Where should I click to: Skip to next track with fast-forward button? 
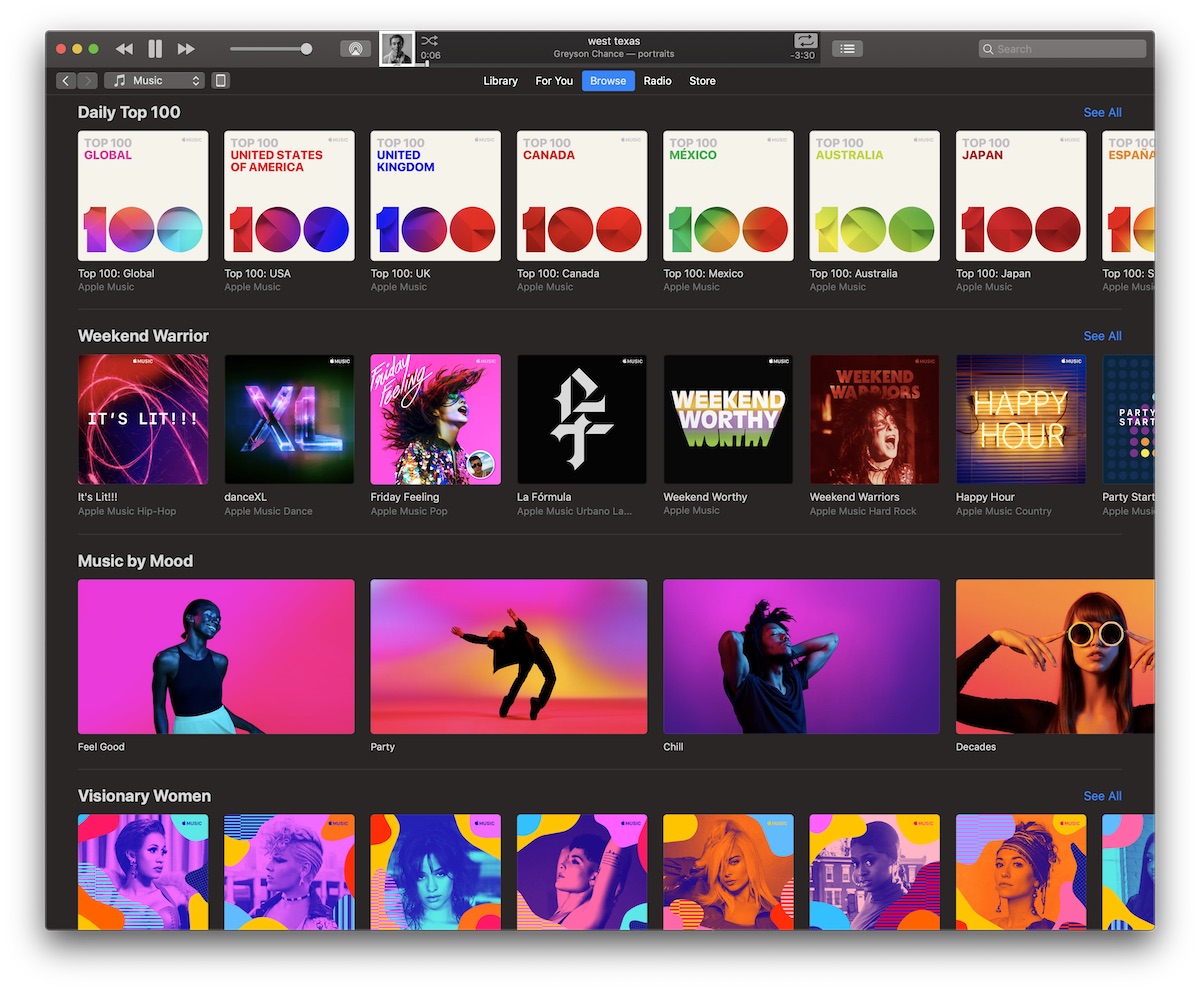(186, 48)
